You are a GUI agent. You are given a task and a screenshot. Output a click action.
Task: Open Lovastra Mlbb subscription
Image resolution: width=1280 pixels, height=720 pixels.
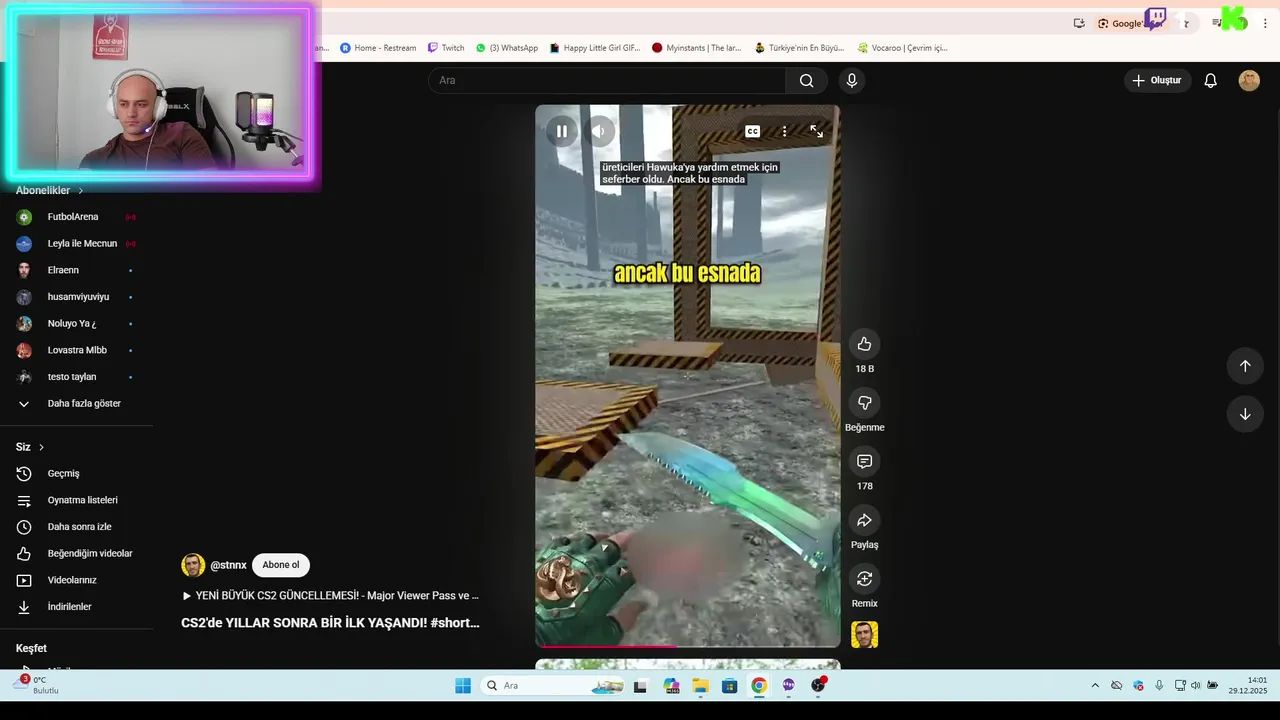(76, 350)
